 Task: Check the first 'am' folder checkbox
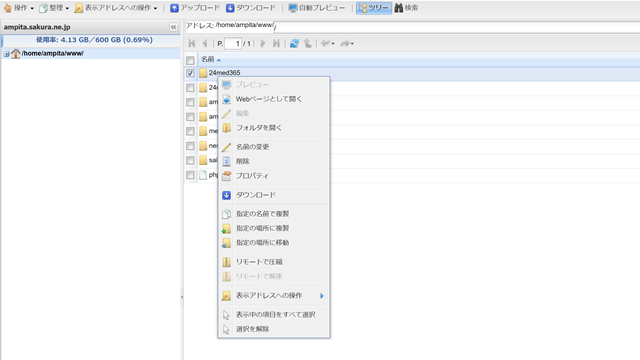click(190, 102)
